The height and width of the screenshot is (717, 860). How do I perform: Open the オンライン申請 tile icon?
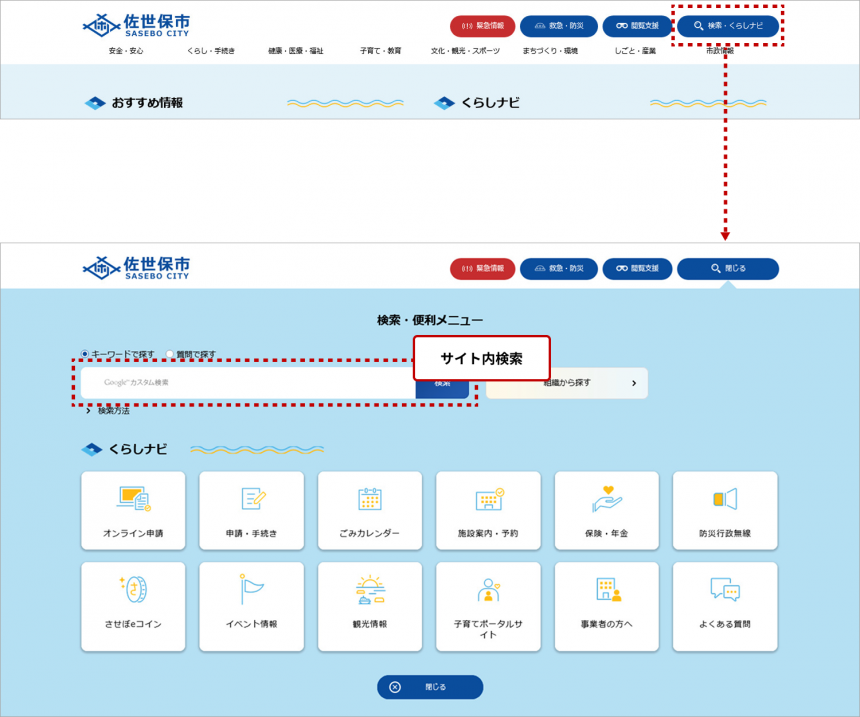133,499
